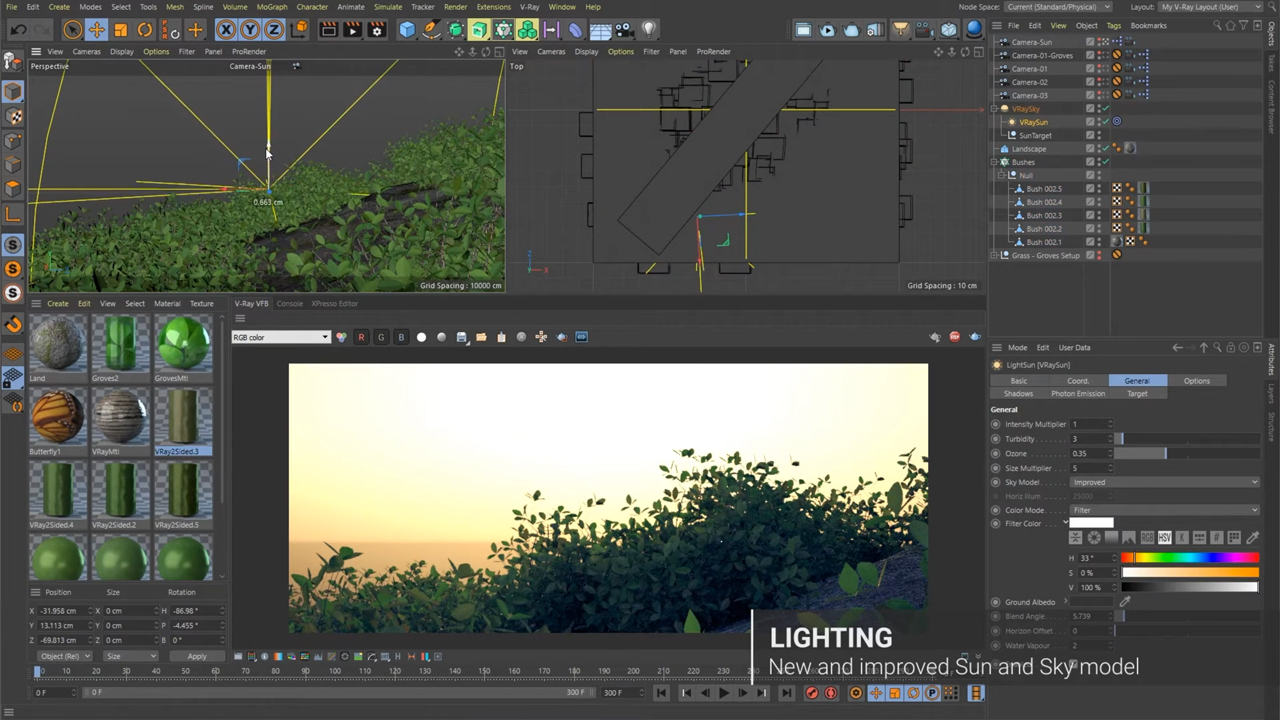Toggle X axis lock

(226, 30)
